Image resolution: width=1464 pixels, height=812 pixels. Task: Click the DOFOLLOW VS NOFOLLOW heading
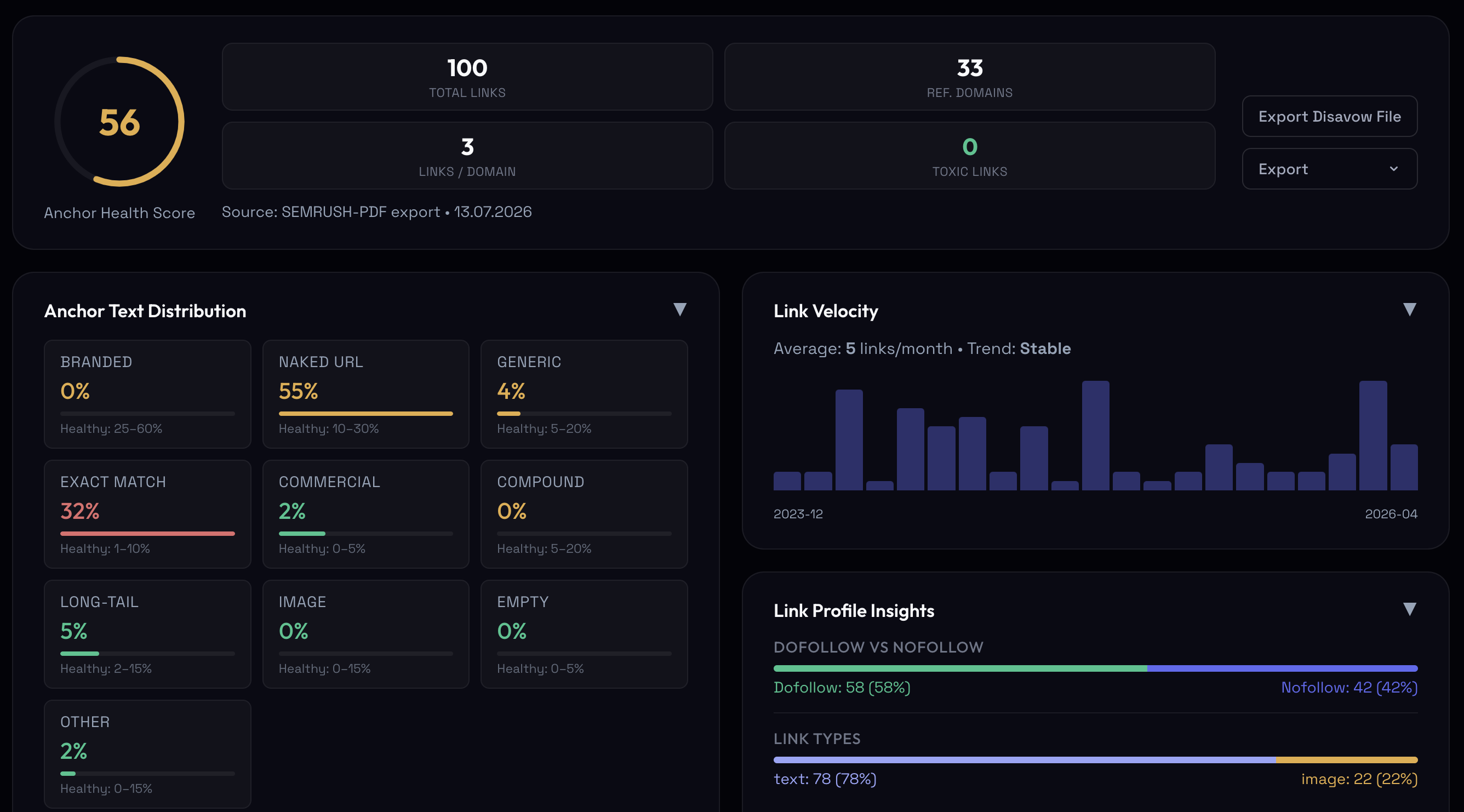[878, 647]
